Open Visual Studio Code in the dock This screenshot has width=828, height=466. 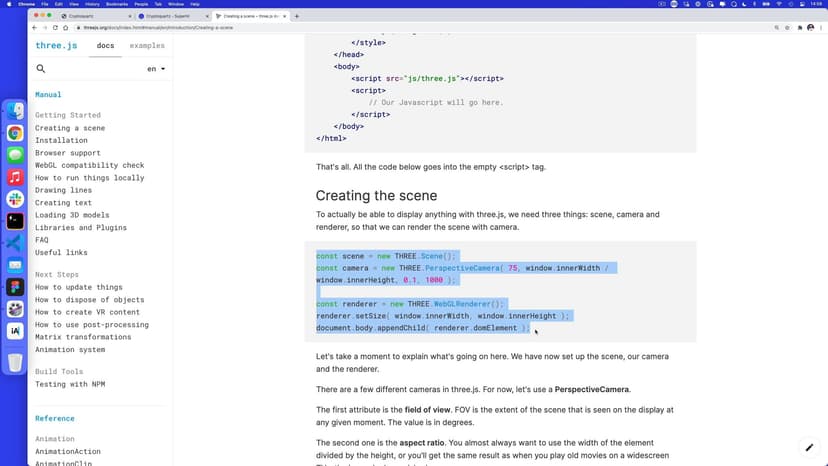pos(15,243)
